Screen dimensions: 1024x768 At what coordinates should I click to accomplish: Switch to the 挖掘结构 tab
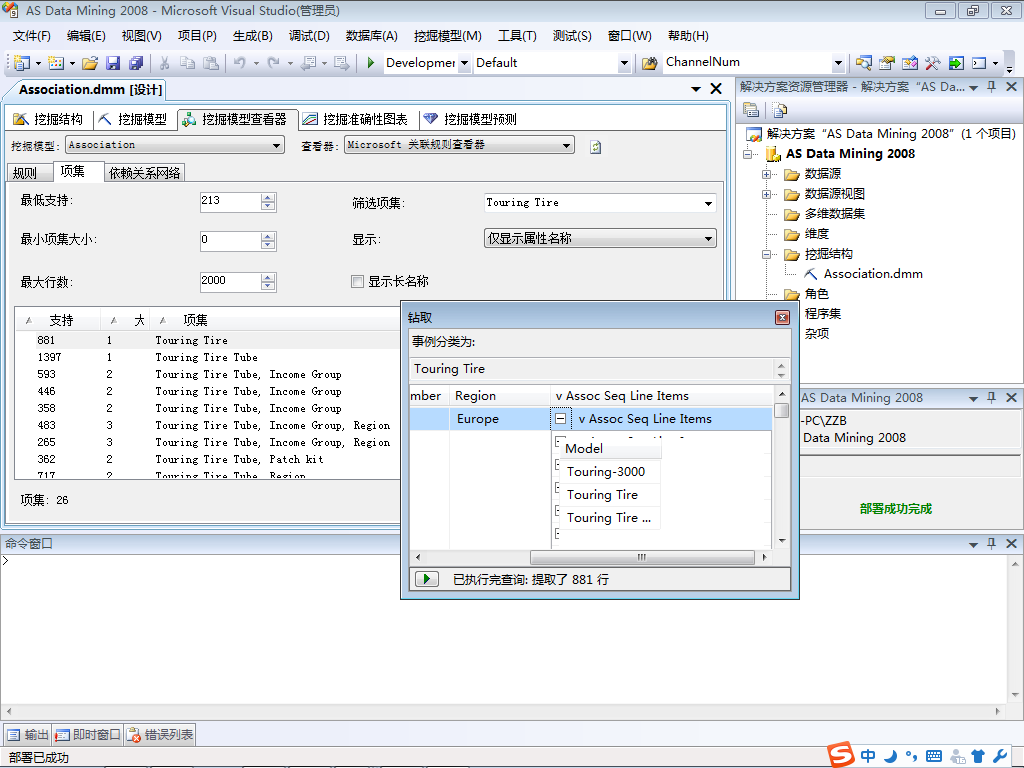(48, 119)
